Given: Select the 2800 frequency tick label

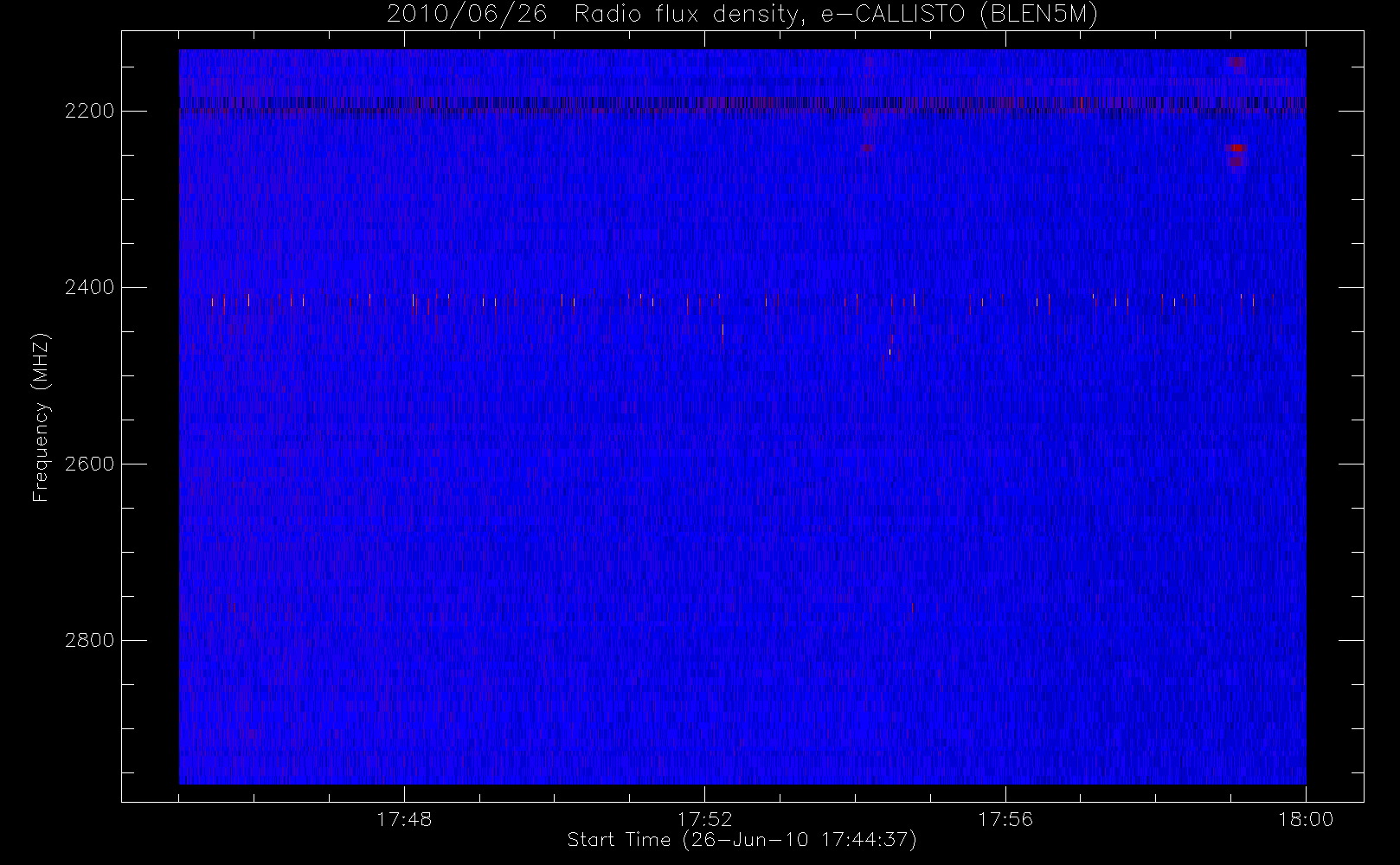Looking at the screenshot, I should 89,640.
